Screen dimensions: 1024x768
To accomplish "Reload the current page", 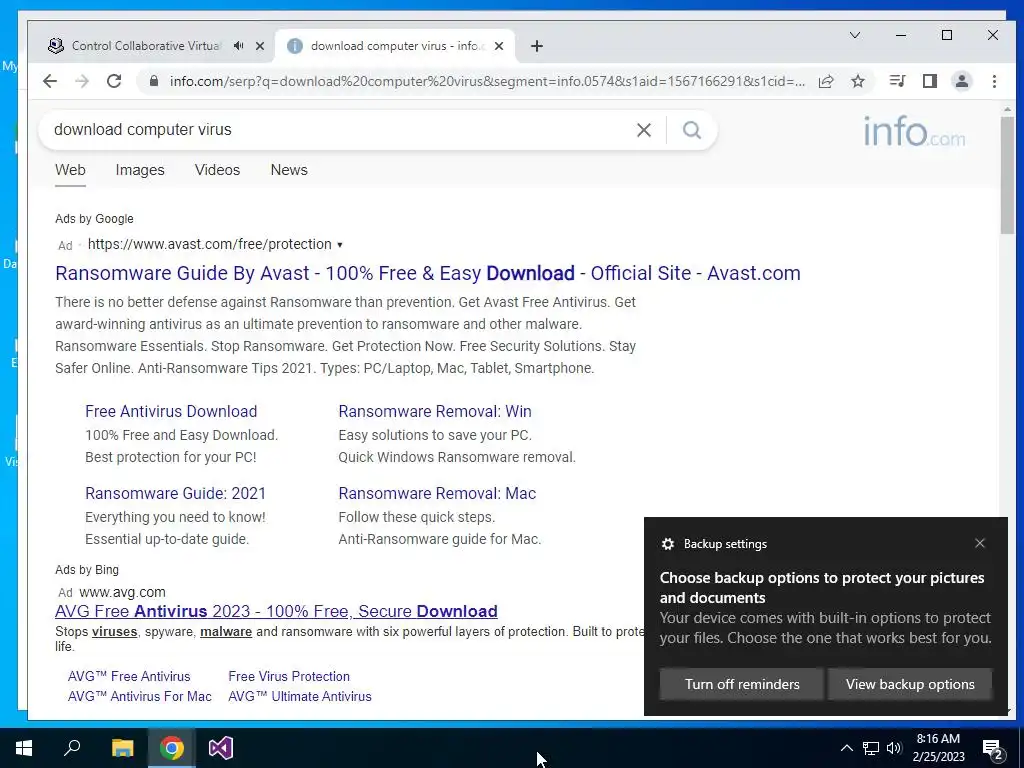I will point(114,81).
